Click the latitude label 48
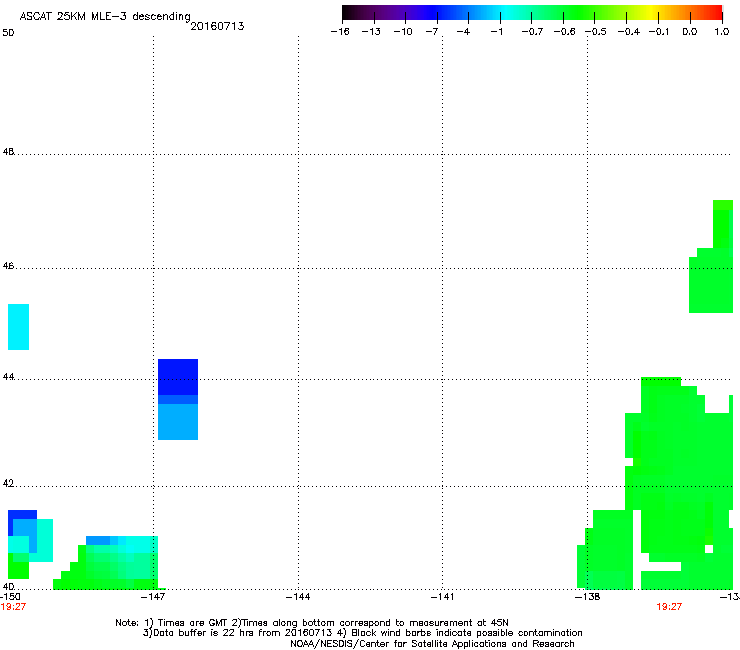Screen dimensions: 740x650 (8, 152)
